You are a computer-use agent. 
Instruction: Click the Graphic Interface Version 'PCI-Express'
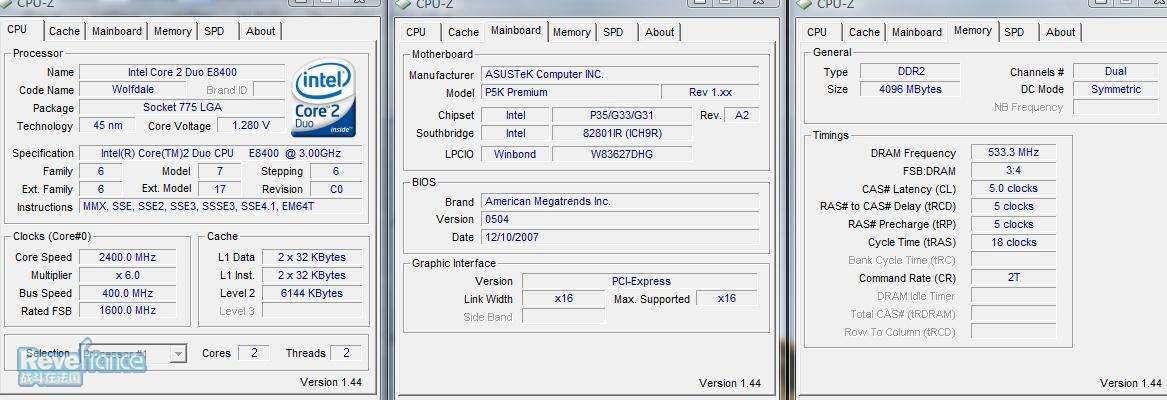point(640,281)
